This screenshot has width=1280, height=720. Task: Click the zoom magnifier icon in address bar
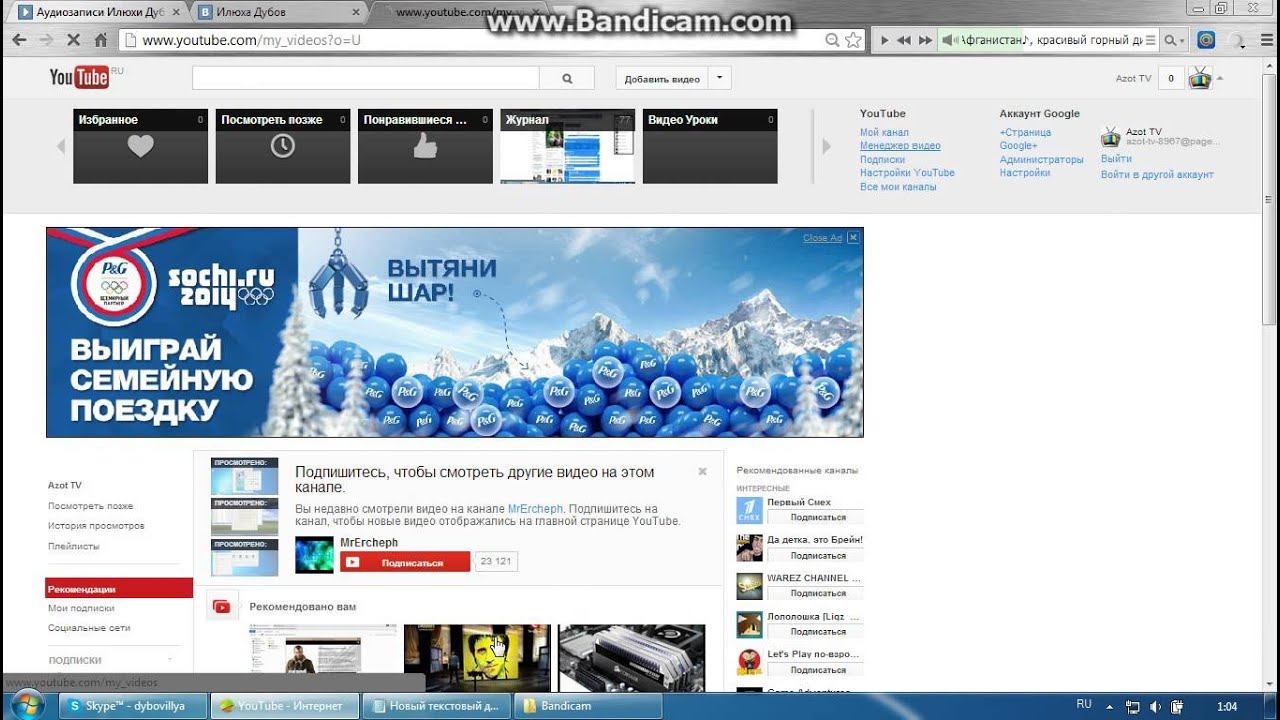tap(832, 40)
